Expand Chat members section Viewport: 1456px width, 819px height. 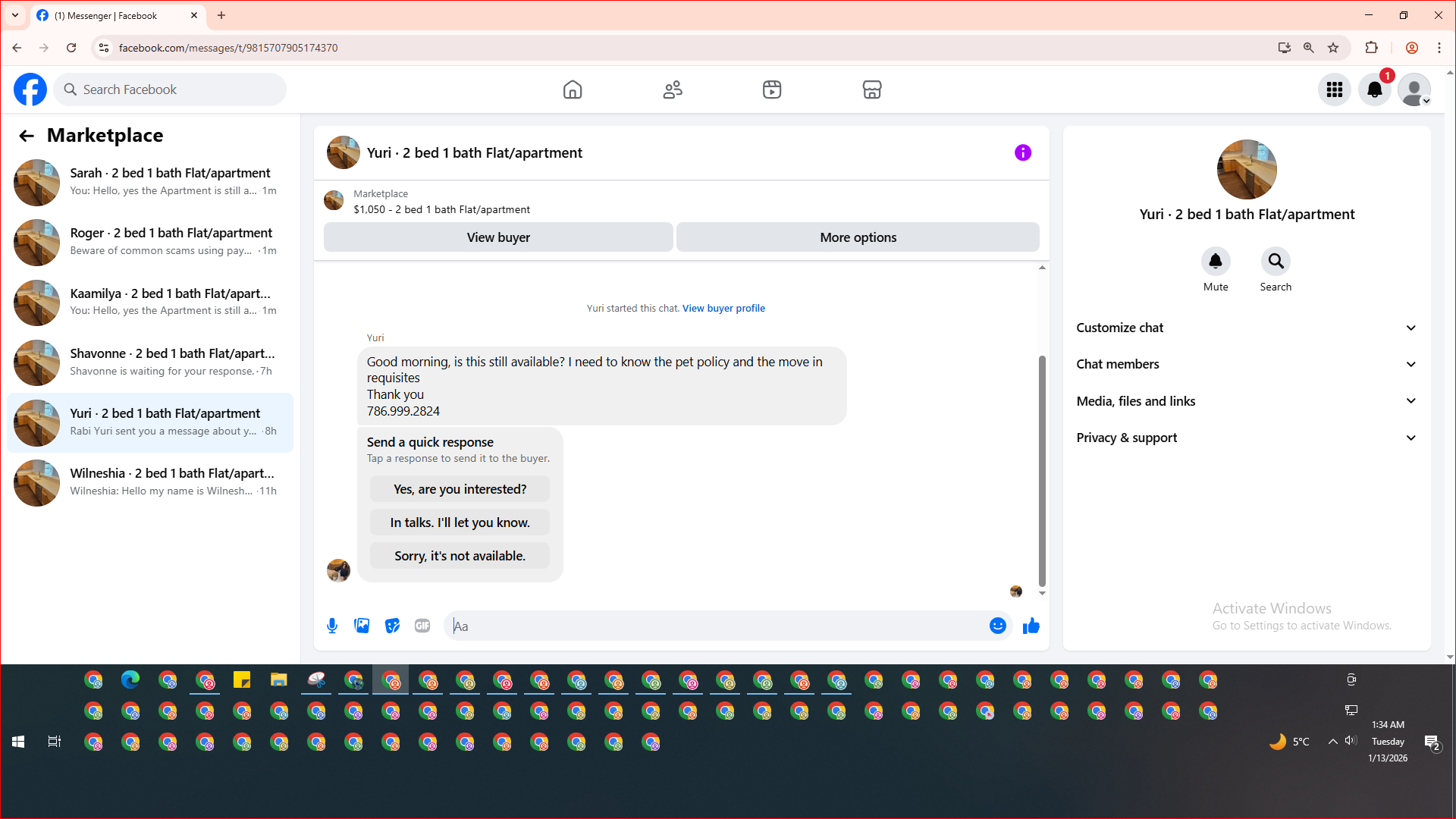(1246, 364)
